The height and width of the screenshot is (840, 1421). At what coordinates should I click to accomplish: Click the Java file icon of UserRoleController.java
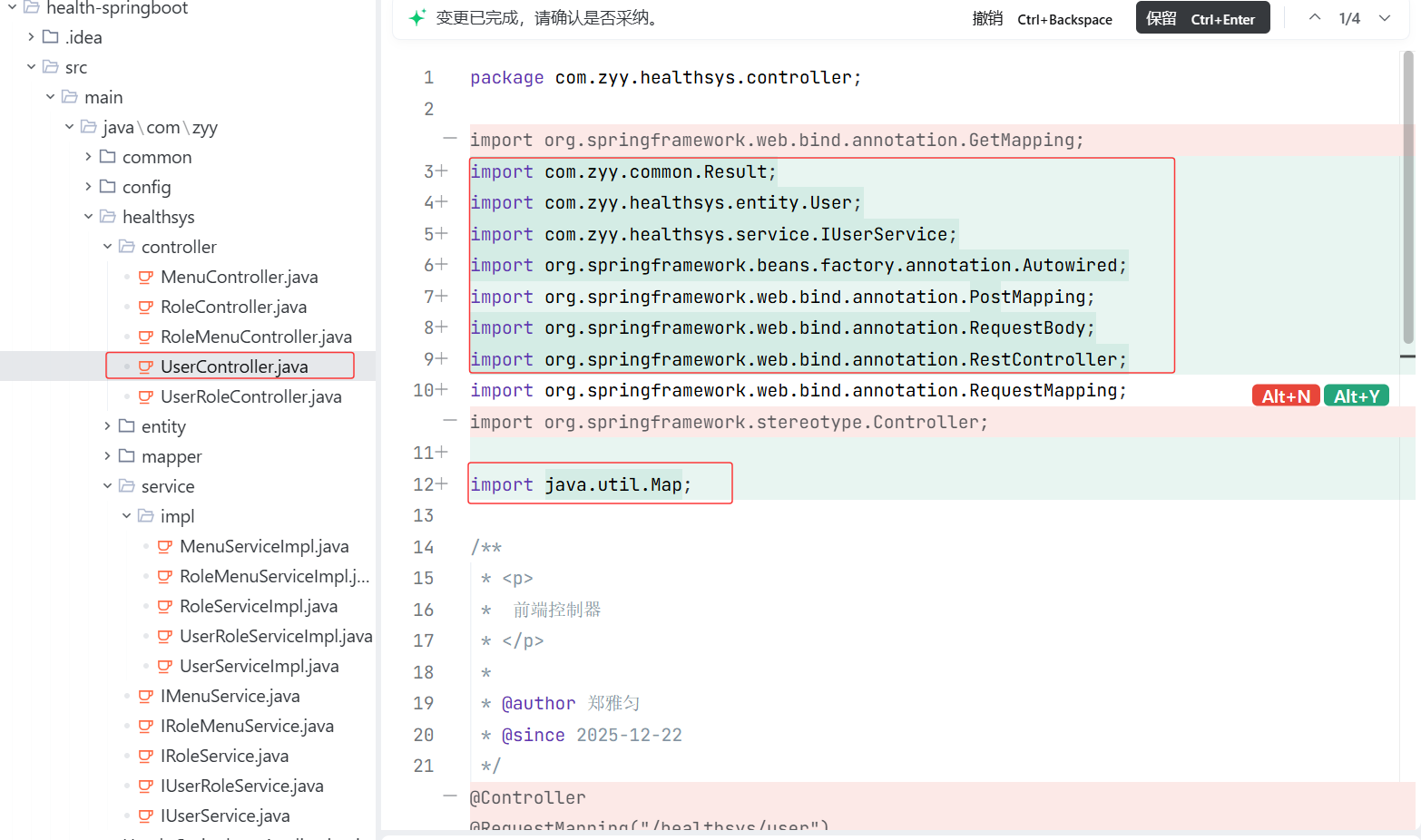pyautogui.click(x=145, y=396)
